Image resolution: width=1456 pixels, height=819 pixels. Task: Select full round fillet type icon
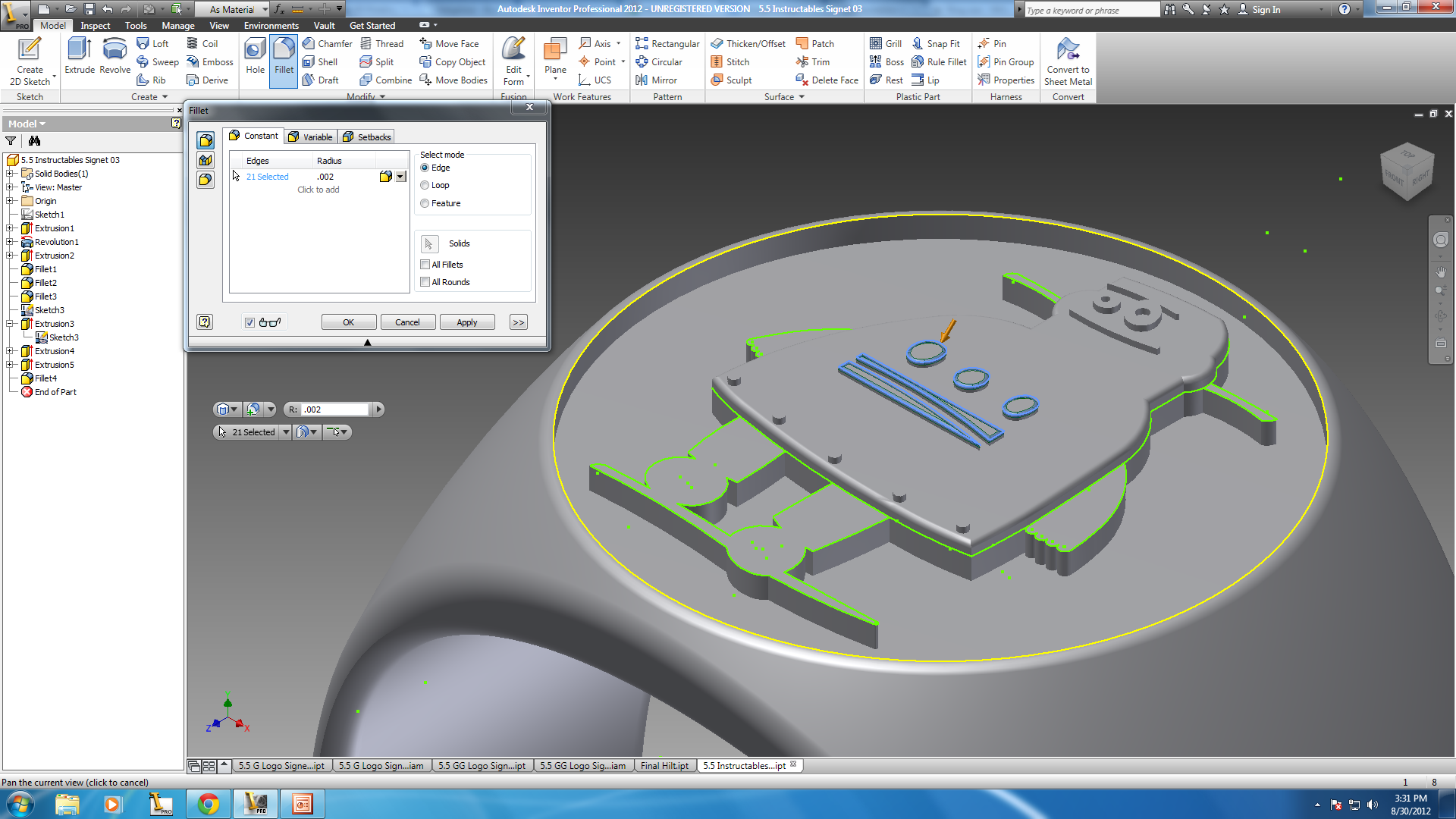206,180
